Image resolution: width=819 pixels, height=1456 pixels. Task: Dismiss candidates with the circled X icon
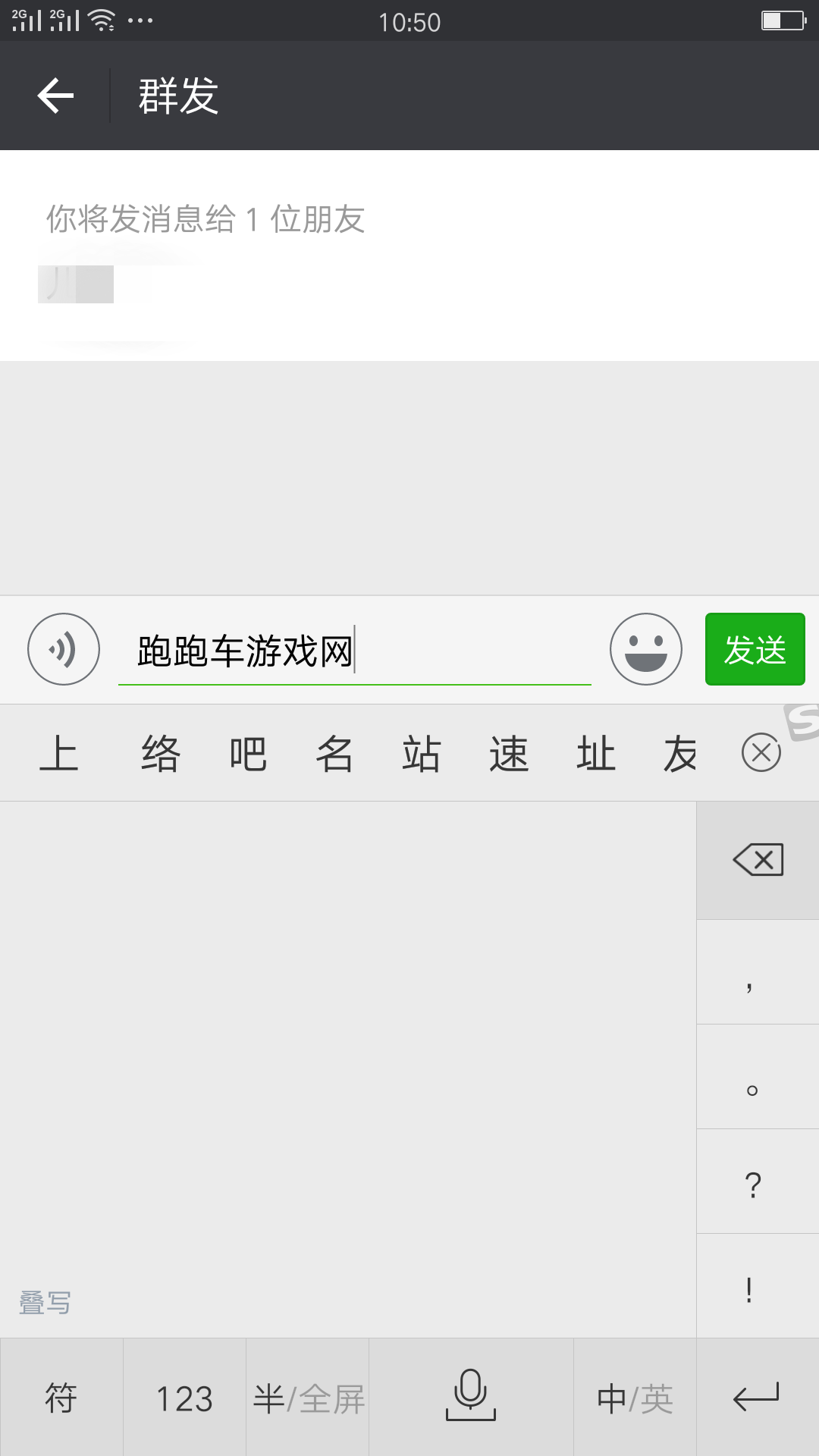coord(761,752)
